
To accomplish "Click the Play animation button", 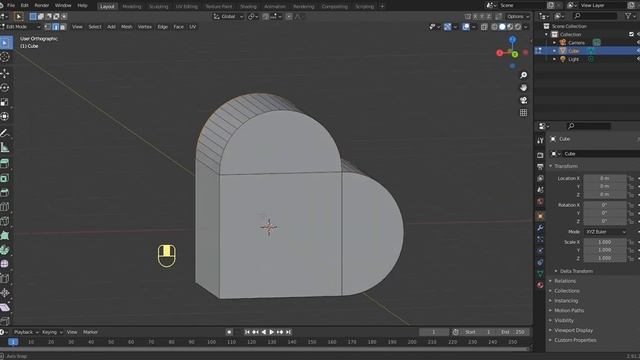I will (272, 332).
